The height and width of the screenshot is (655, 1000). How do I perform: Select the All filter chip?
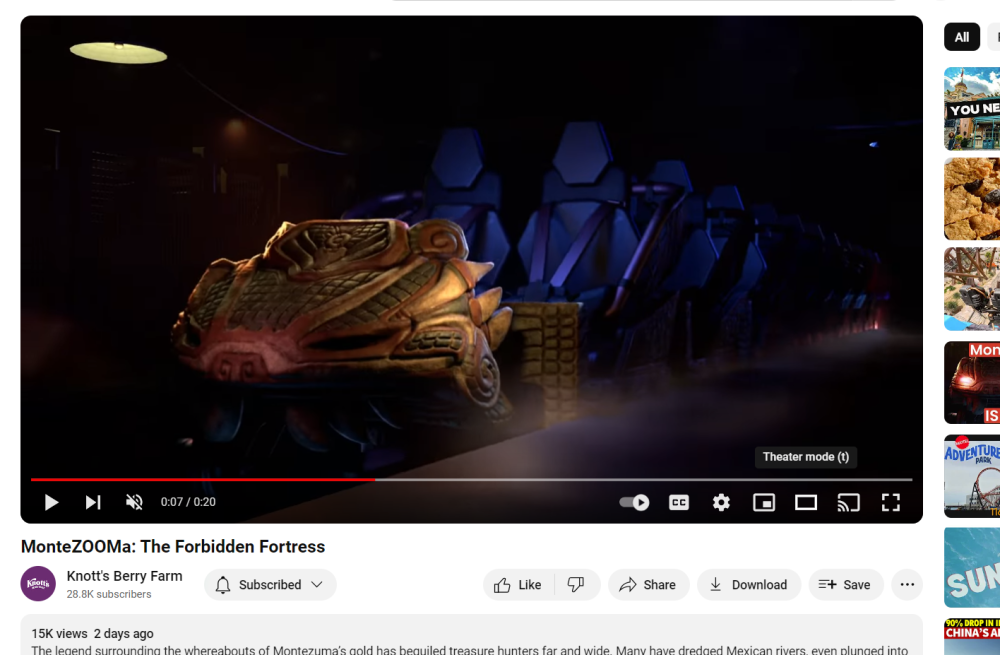[x=961, y=37]
